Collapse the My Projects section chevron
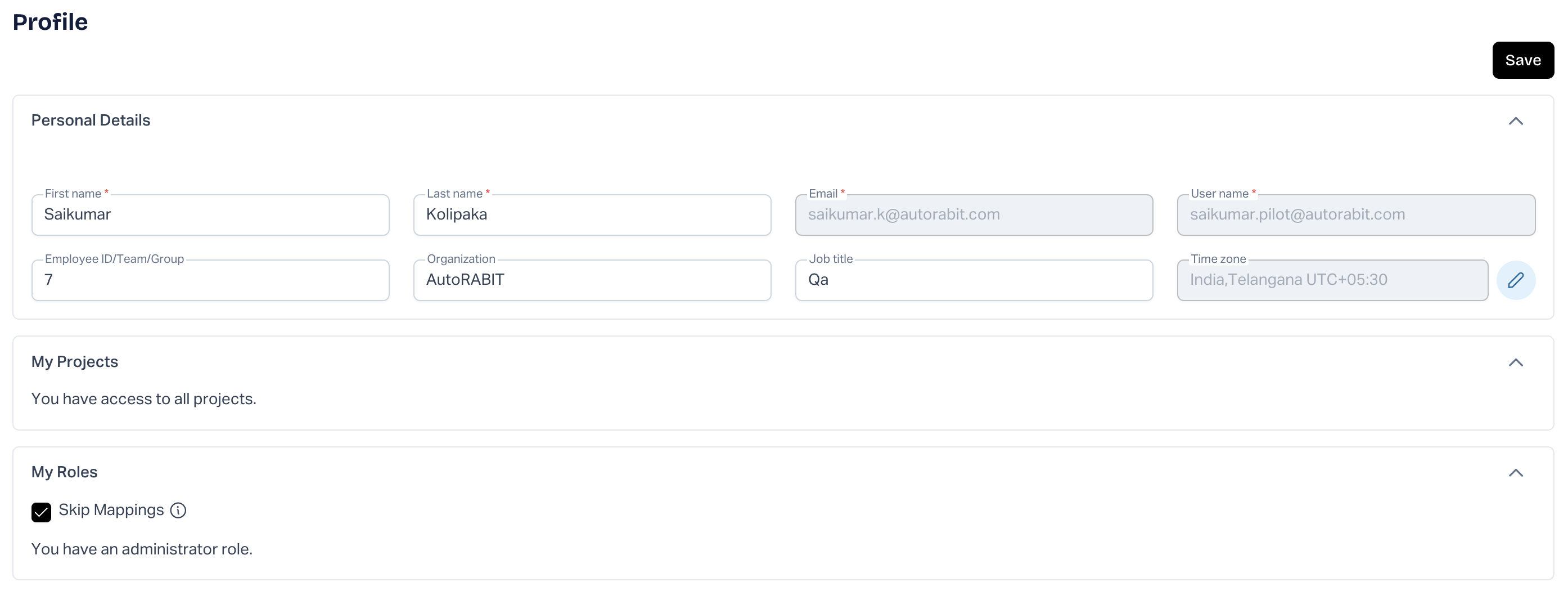 [1516, 362]
